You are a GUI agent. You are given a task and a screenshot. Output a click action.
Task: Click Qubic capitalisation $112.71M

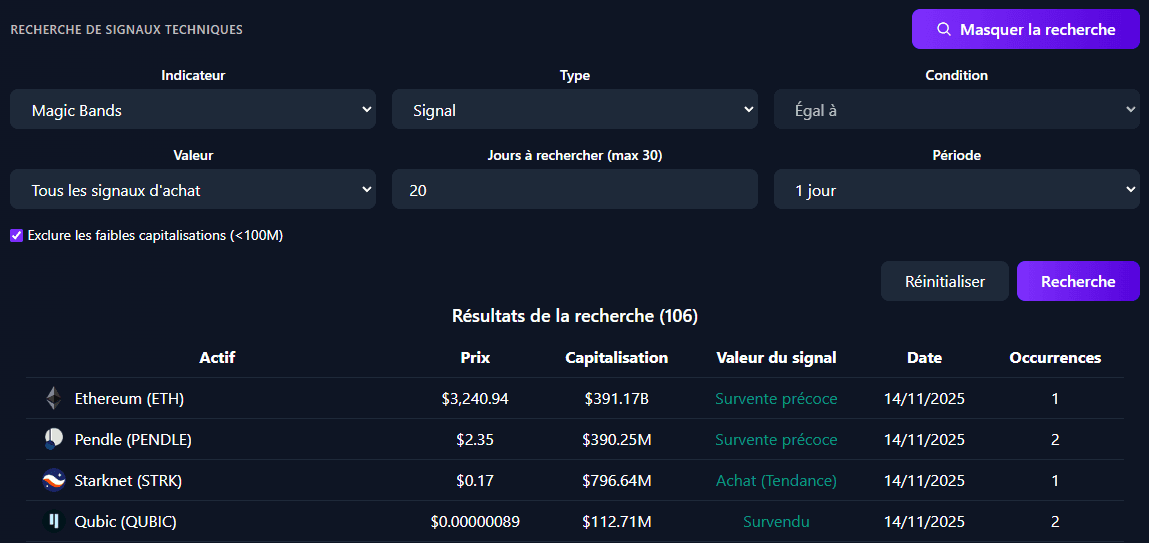pyautogui.click(x=616, y=522)
